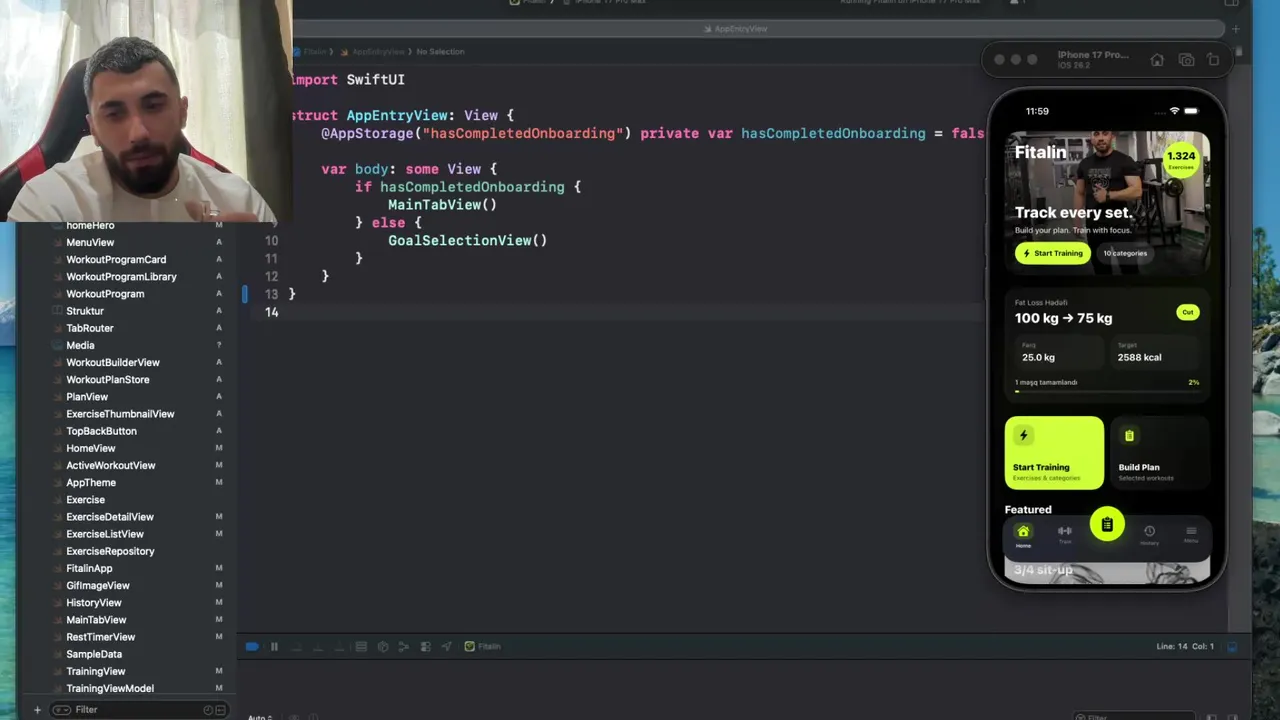Tap the 10 categories chip
This screenshot has height=720, width=1280.
[1125, 253]
